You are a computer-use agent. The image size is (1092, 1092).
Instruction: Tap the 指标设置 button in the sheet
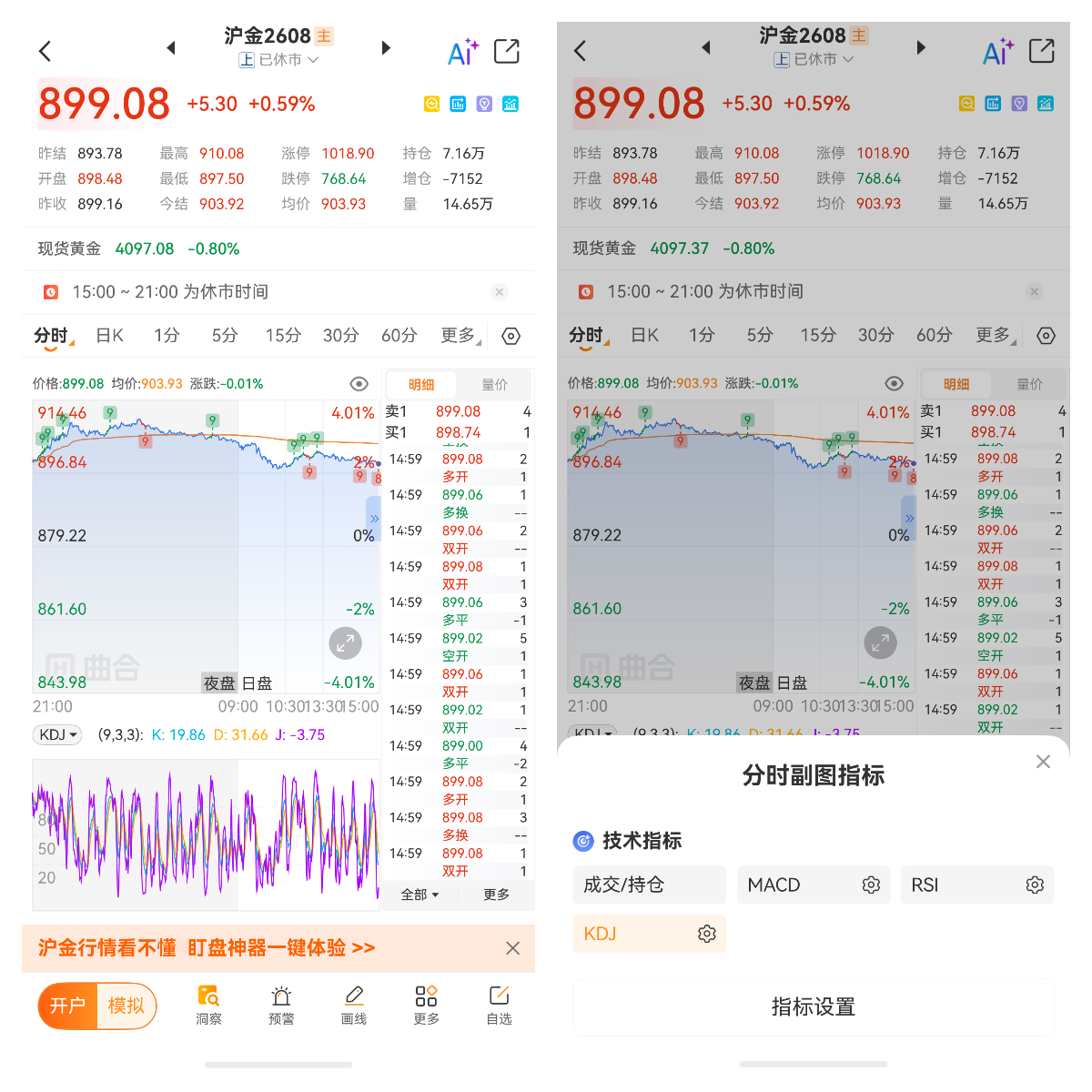pyautogui.click(x=814, y=1006)
